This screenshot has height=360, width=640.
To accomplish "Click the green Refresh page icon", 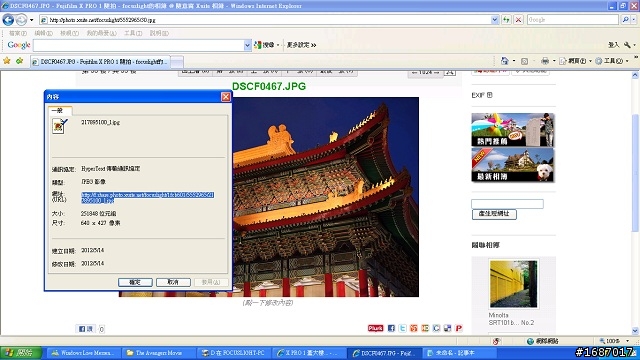I will click(506, 20).
